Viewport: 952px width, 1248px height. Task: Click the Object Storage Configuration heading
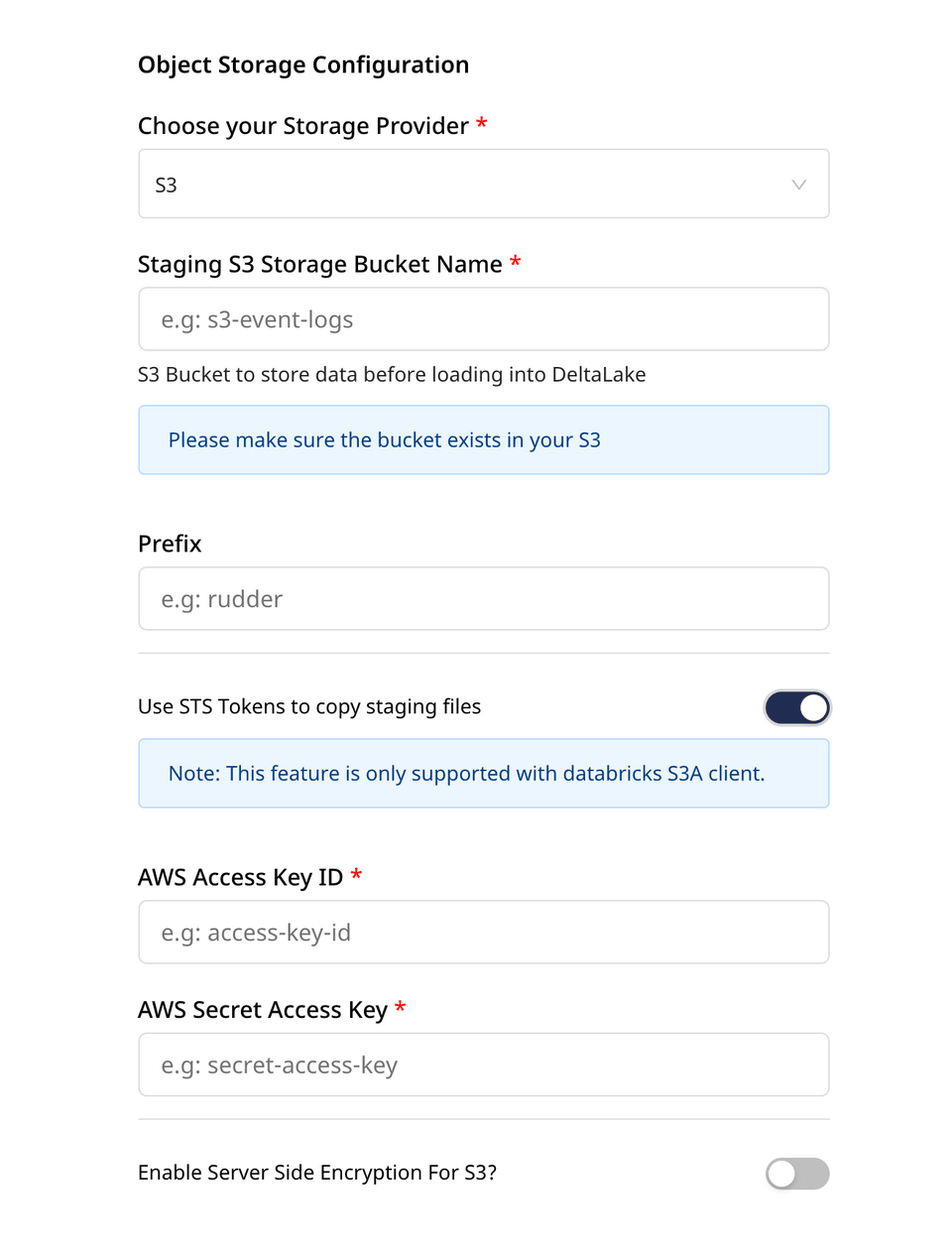[303, 64]
